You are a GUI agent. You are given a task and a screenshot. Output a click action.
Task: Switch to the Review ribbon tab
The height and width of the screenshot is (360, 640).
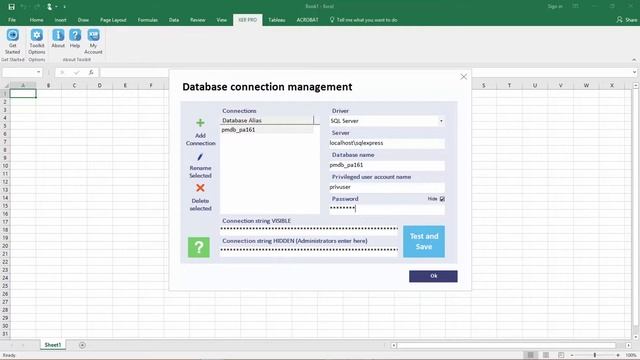(x=198, y=20)
